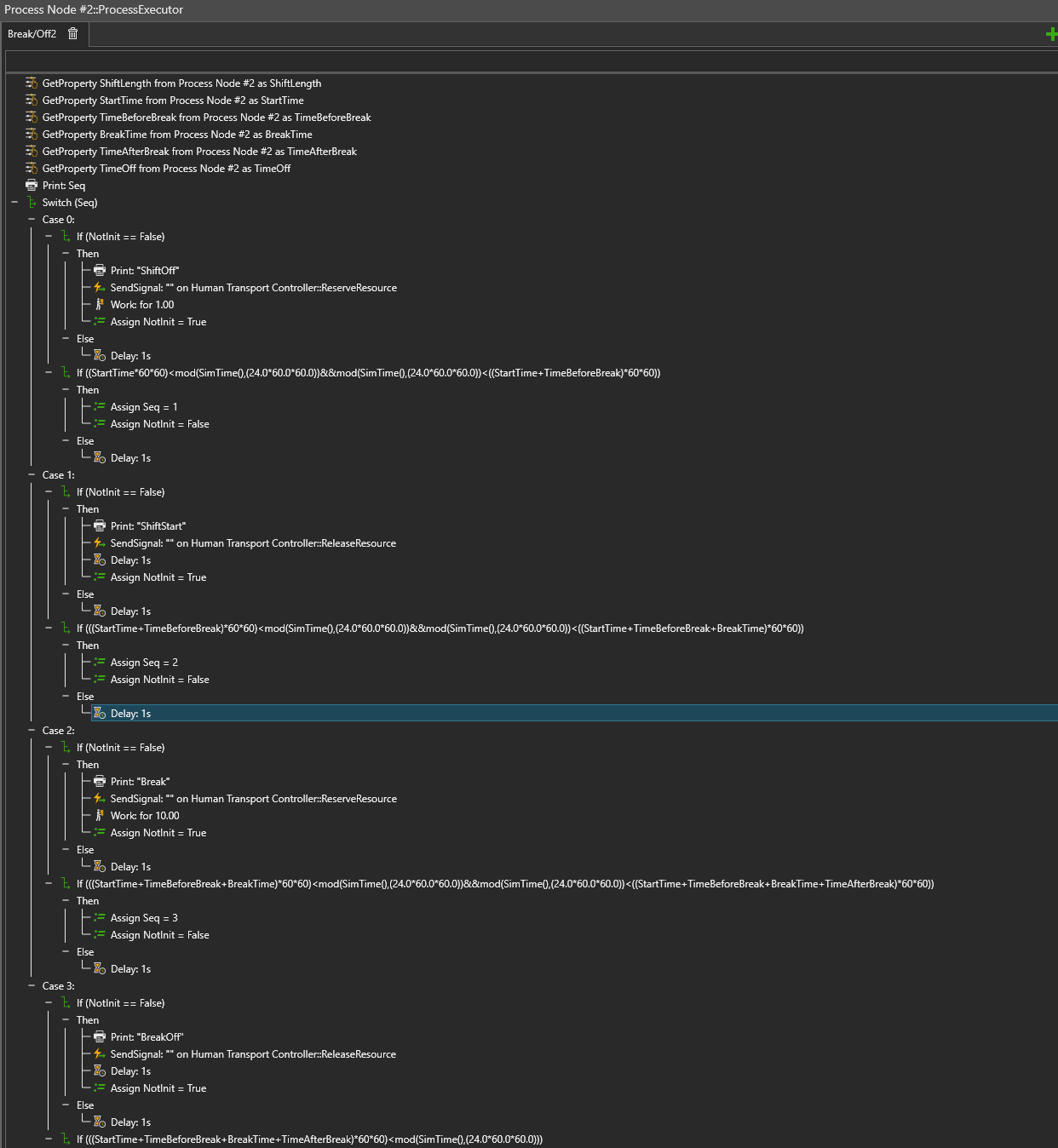Click the Work: for 10.00 worker icon
1058x1148 pixels.
[x=100, y=816]
